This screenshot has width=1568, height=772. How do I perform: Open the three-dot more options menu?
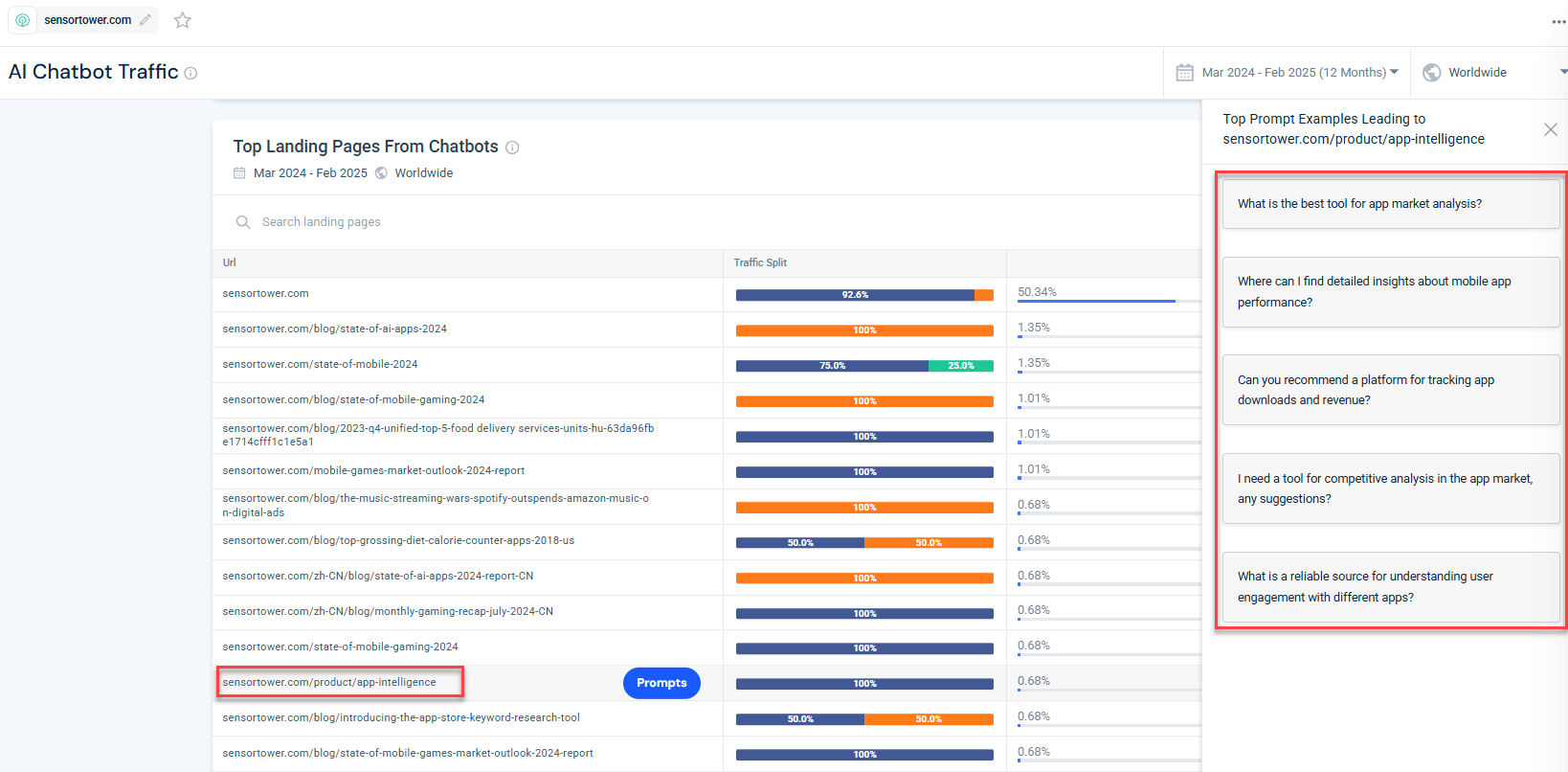tap(1558, 21)
